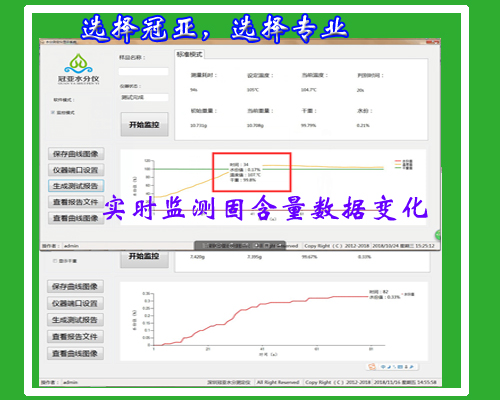500x400 pixels.
Task: Click the admin operator text in upper status bar
Action: 71,246
